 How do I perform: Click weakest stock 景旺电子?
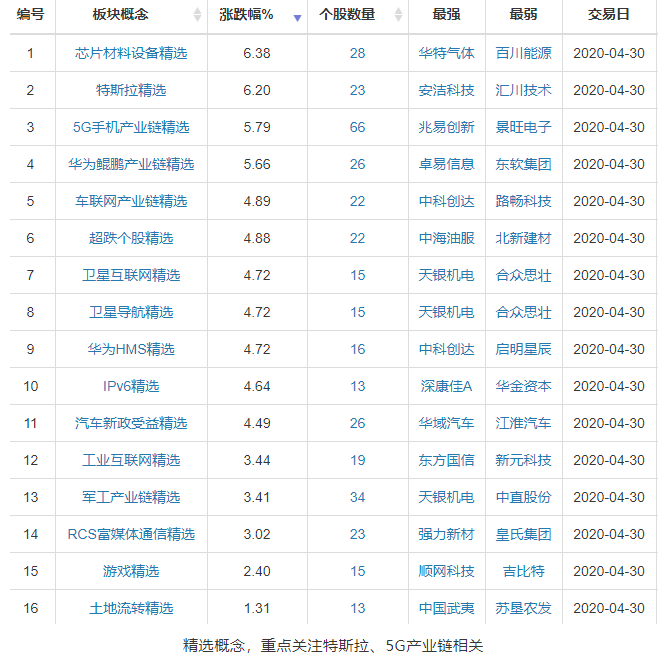click(523, 127)
